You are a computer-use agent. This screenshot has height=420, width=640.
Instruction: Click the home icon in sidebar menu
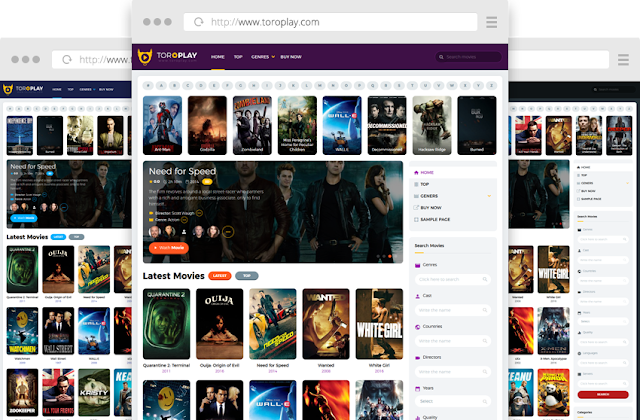pyautogui.click(x=416, y=173)
